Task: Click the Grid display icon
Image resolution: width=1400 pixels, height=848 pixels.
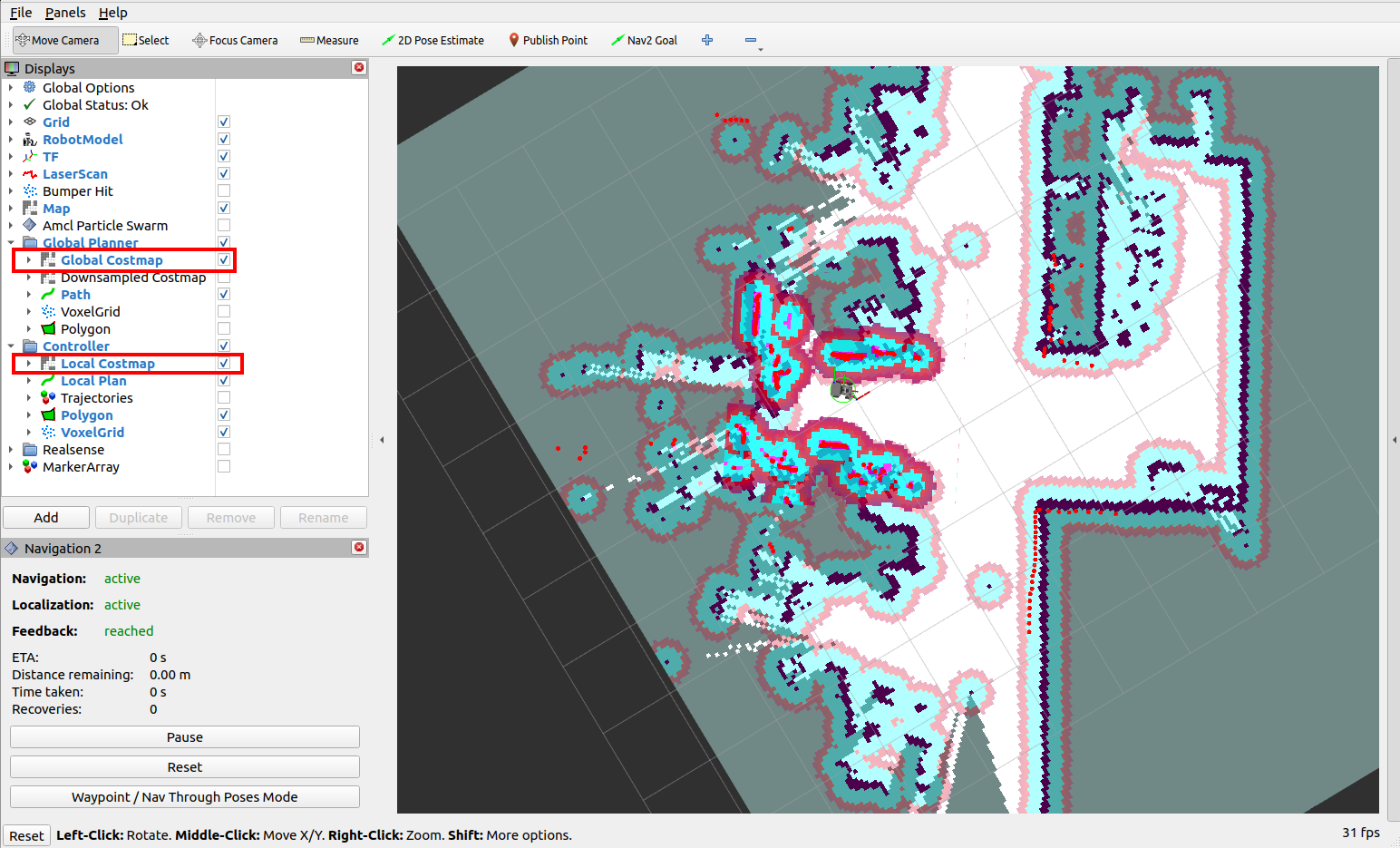Action: click(x=30, y=122)
